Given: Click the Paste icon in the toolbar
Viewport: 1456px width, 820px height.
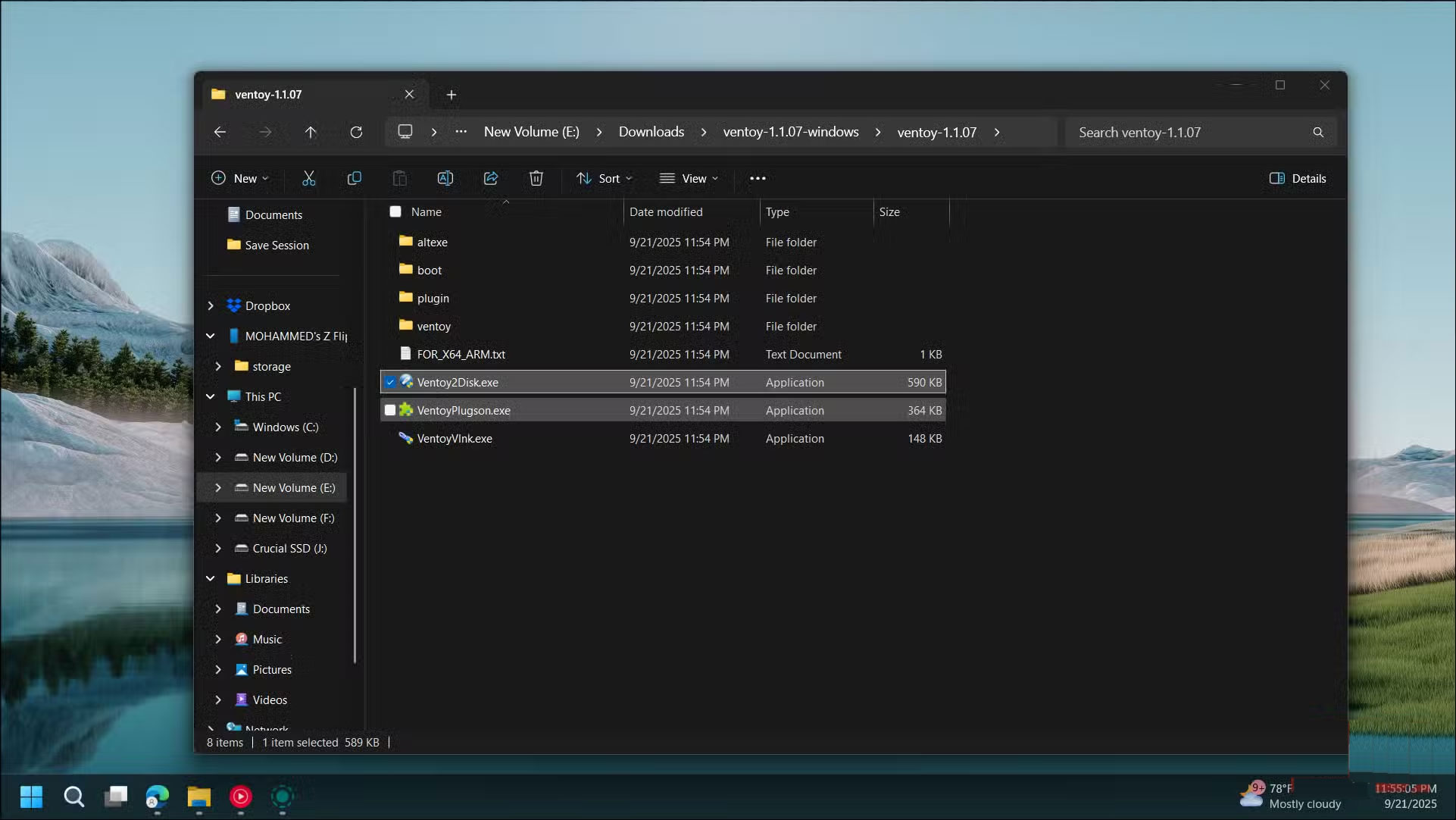Looking at the screenshot, I should (399, 178).
